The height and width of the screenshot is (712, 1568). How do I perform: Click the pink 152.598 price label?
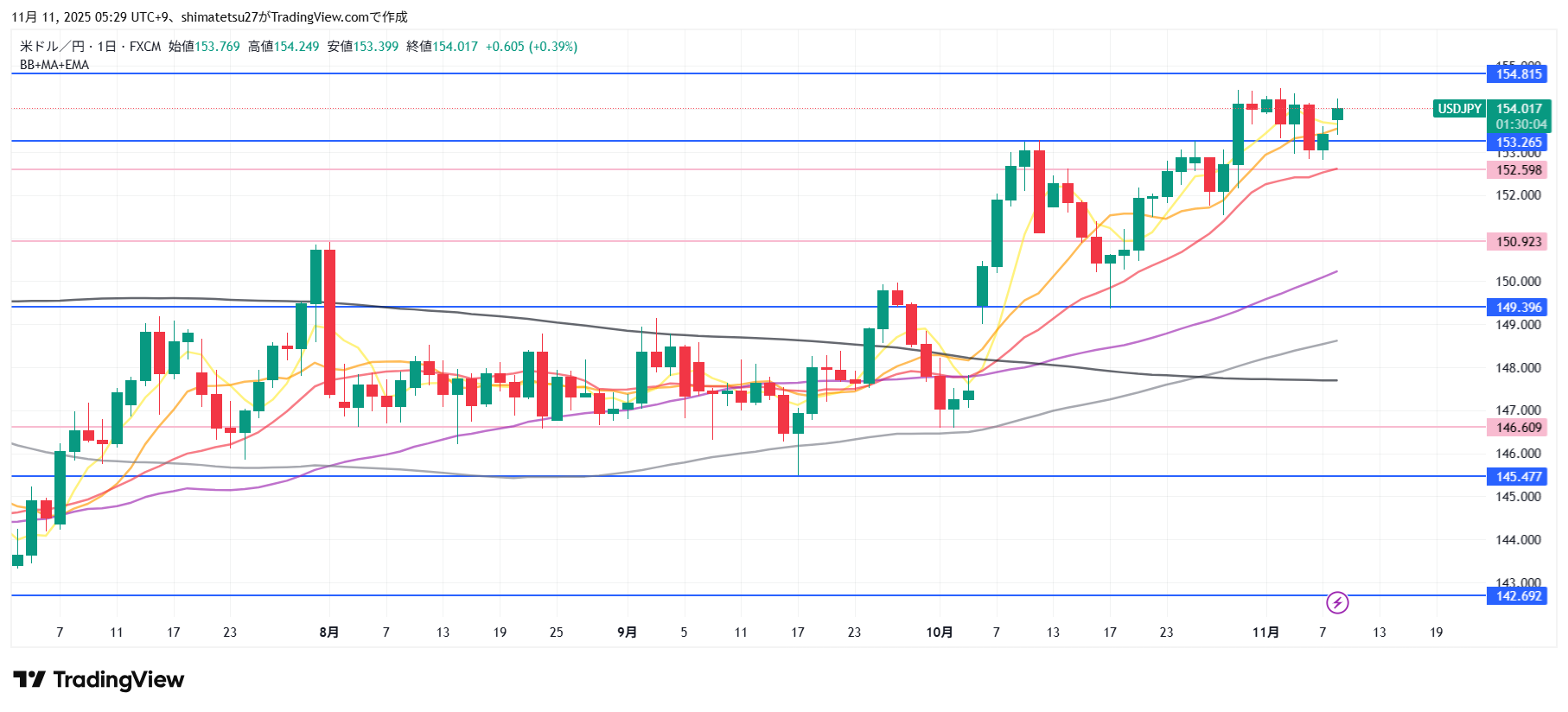[1519, 170]
